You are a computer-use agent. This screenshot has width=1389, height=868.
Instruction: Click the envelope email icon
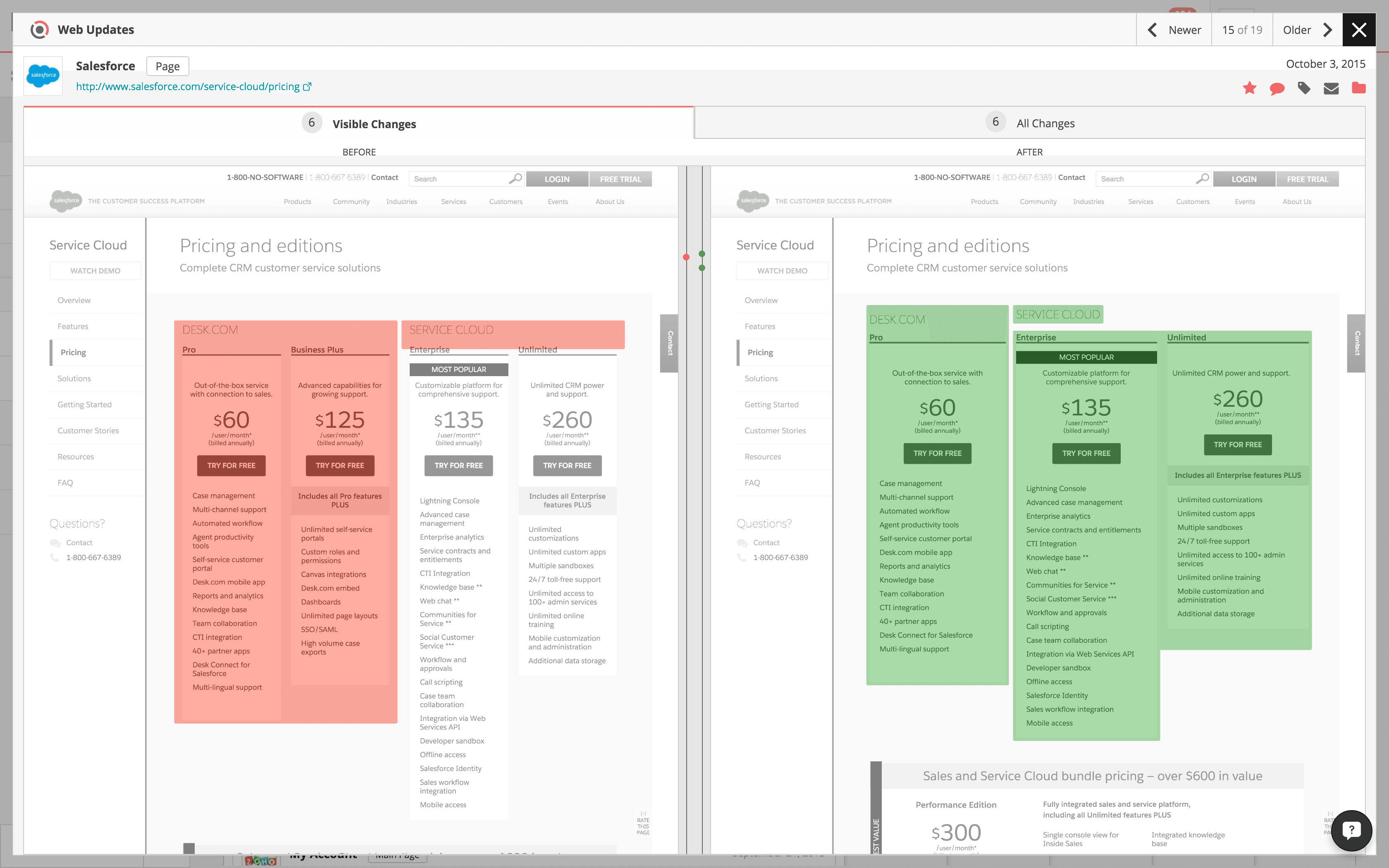pyautogui.click(x=1331, y=88)
